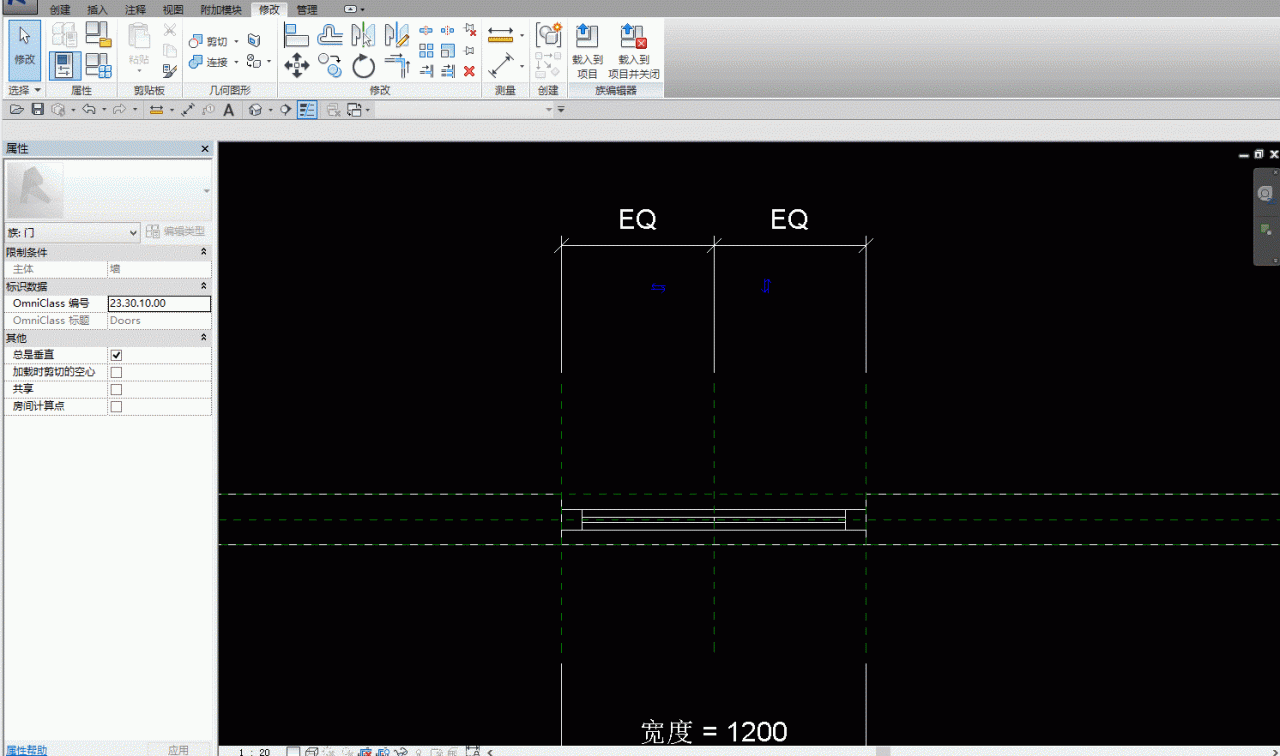Select the Trim/Extend to Corner tool

(397, 66)
